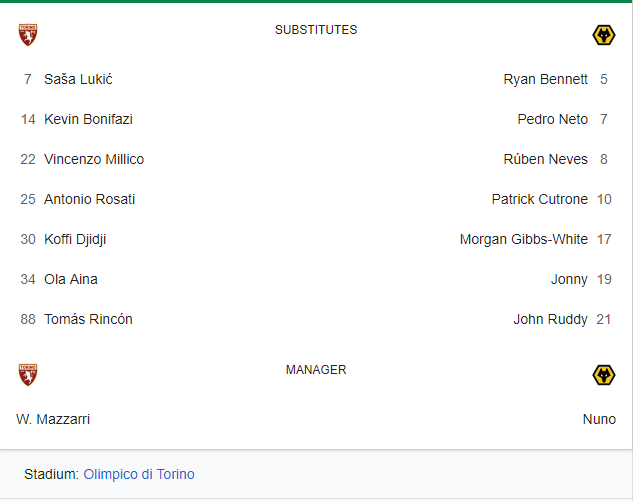Click the Torino crest in Manager section
Screen dimensions: 633x501
[x=28, y=375]
